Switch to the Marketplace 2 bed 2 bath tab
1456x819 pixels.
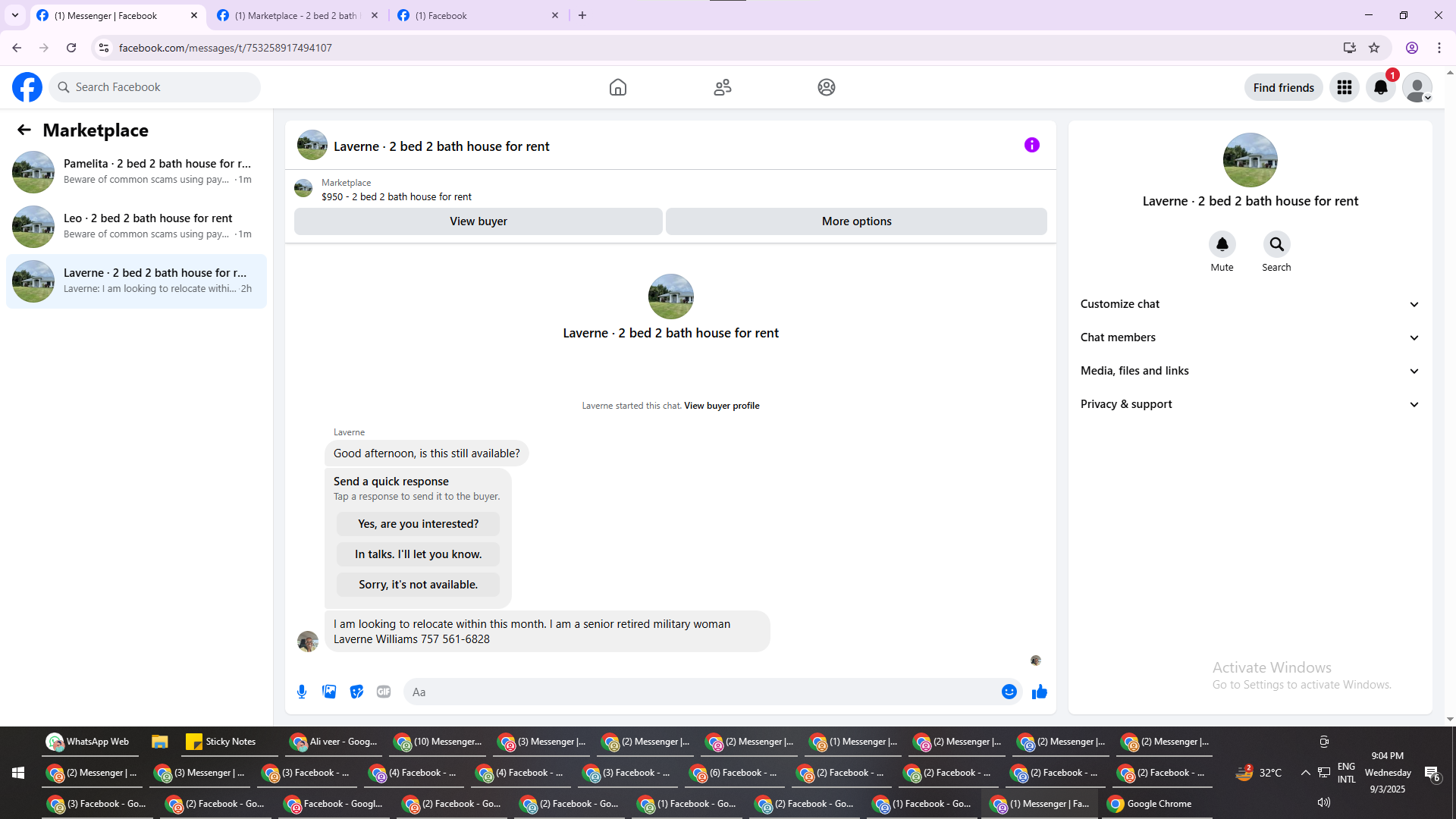tap(296, 15)
